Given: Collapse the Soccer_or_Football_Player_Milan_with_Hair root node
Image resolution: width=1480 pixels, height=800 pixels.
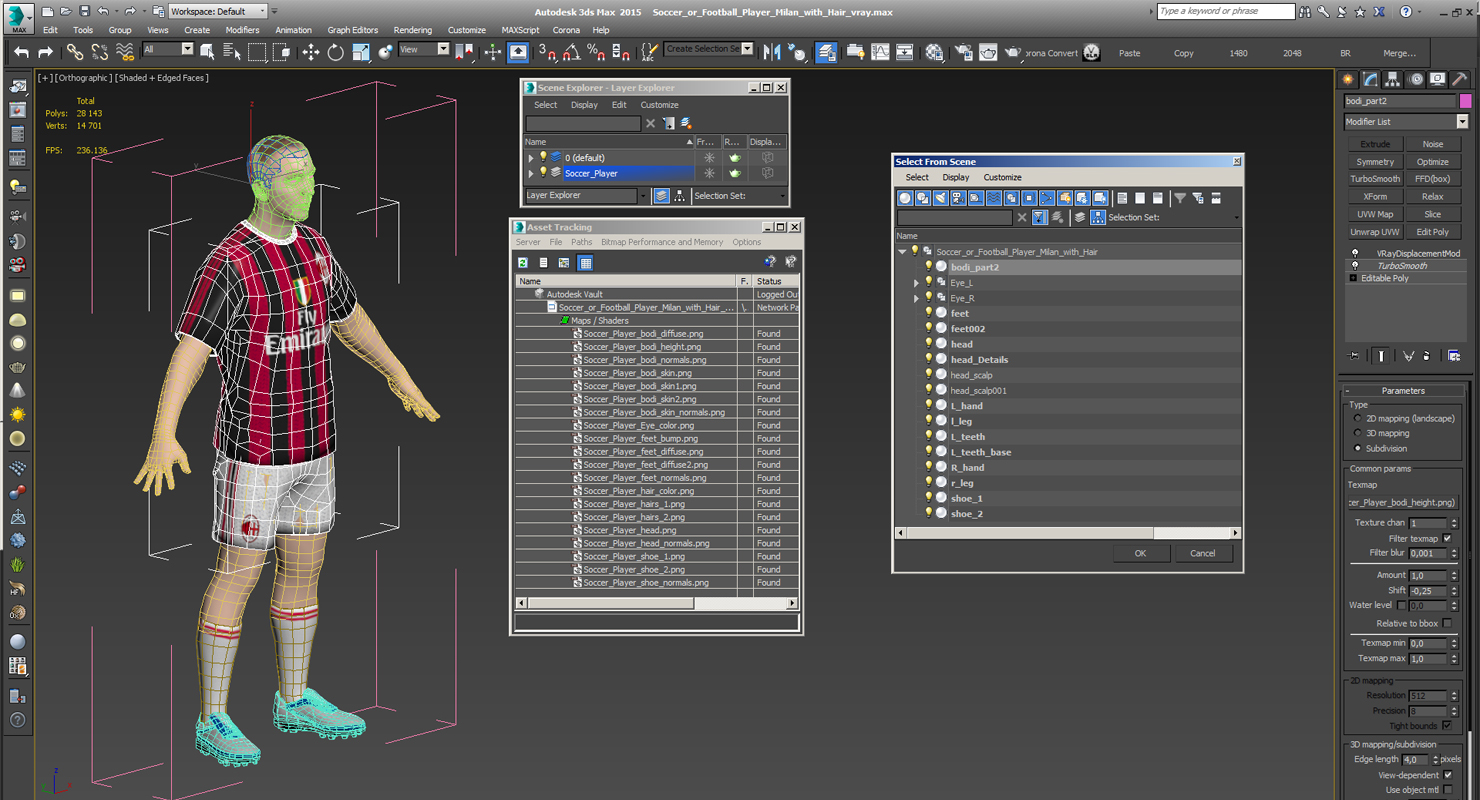Looking at the screenshot, I should click(902, 252).
